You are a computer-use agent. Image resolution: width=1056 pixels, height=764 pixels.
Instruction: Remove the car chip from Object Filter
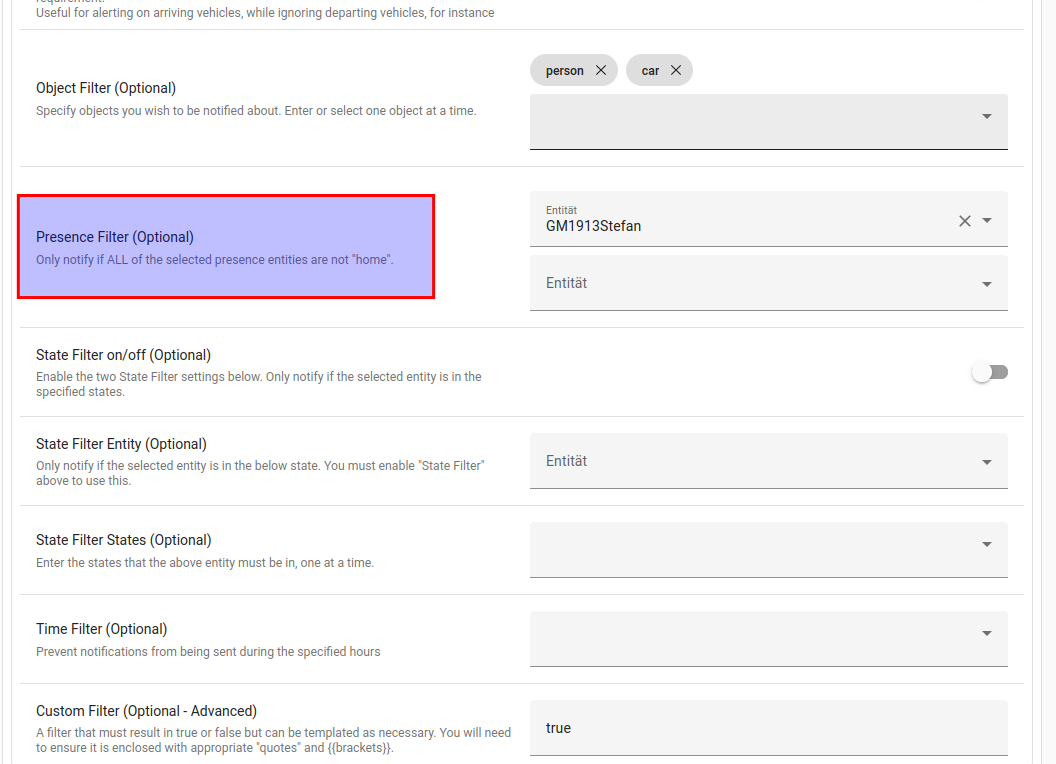(676, 70)
